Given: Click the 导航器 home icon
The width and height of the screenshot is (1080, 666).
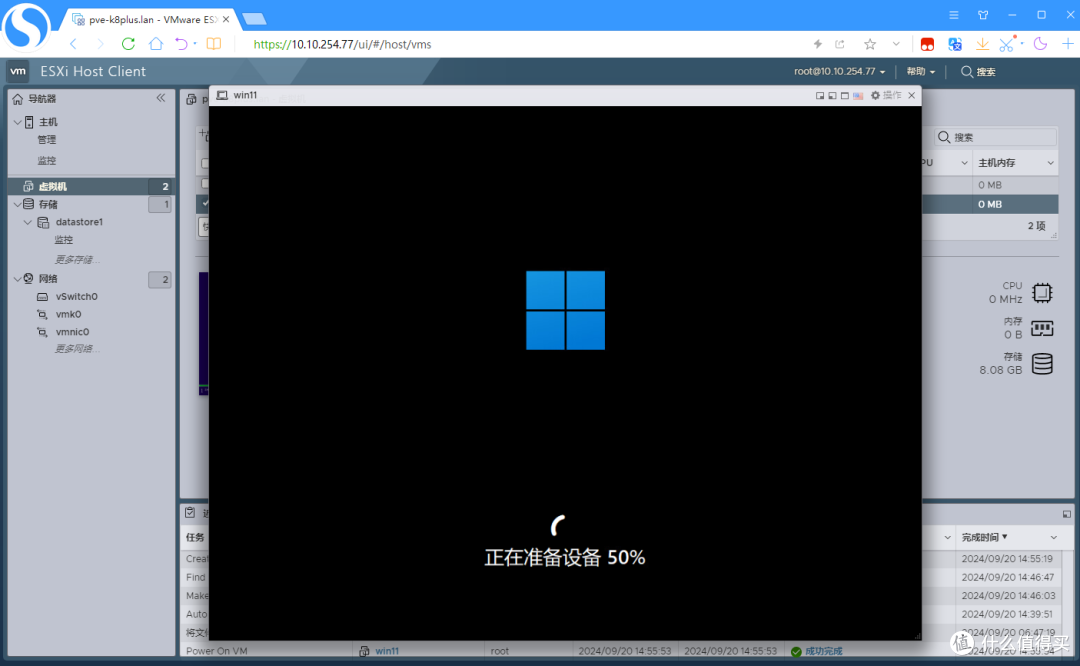Looking at the screenshot, I should click(18, 98).
